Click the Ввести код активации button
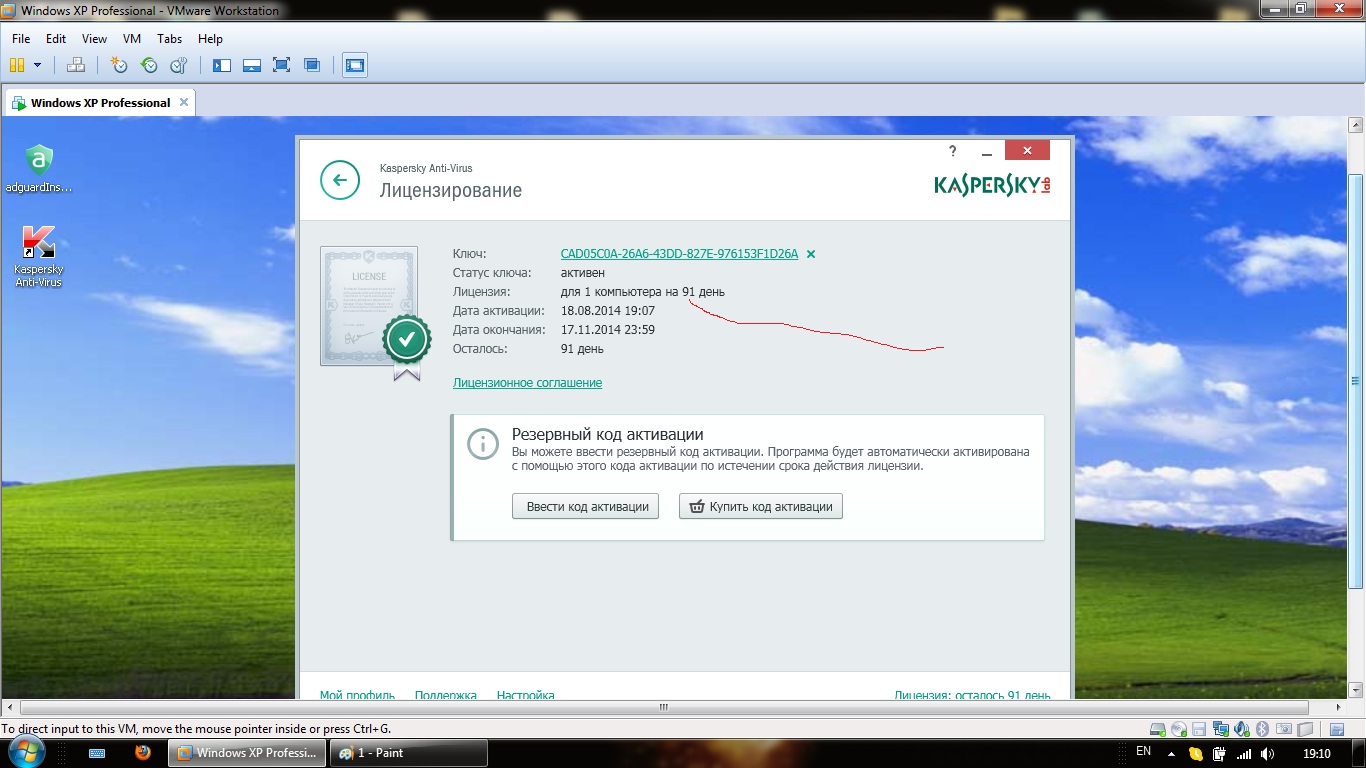1366x768 pixels. click(x=587, y=506)
